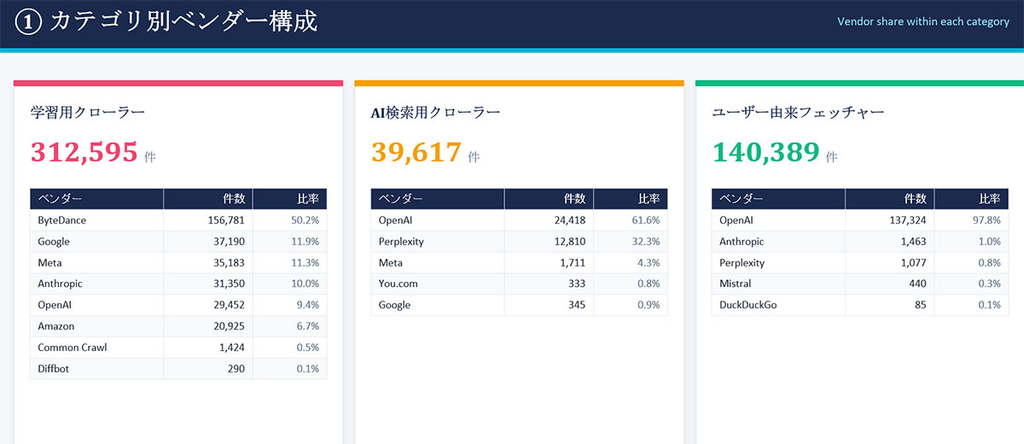Click the 440 count cell
Viewport: 1024px width, 444px height.
(x=890, y=284)
